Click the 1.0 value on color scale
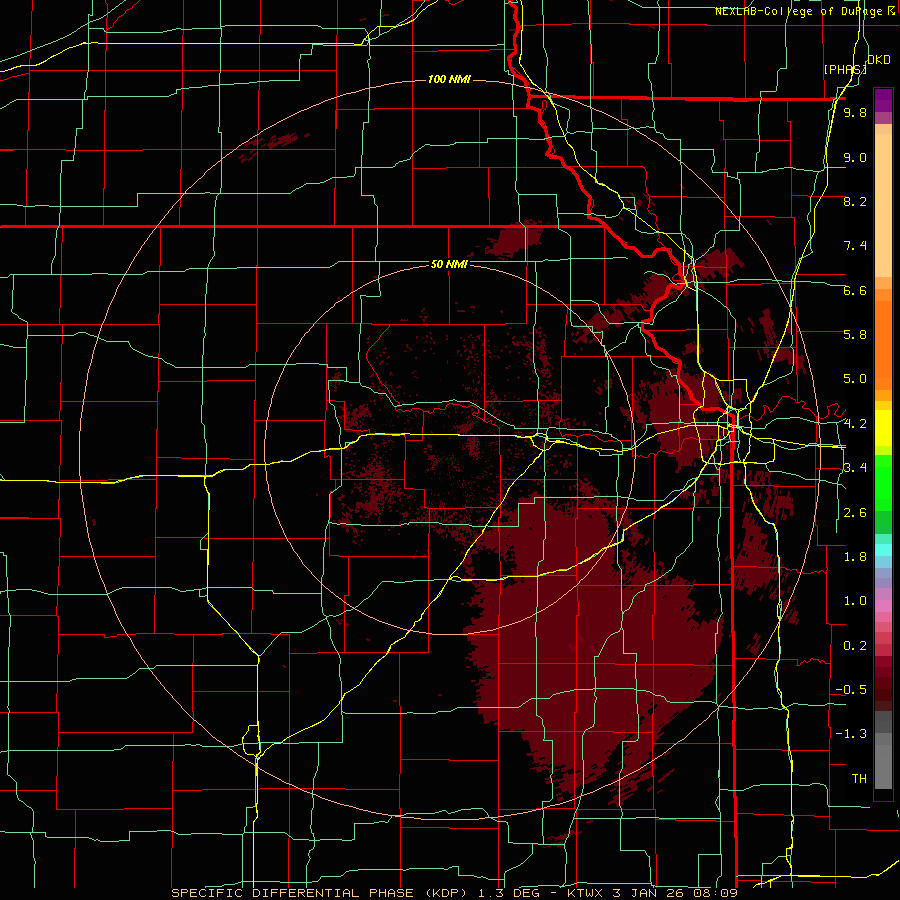The image size is (900, 900). pos(855,601)
